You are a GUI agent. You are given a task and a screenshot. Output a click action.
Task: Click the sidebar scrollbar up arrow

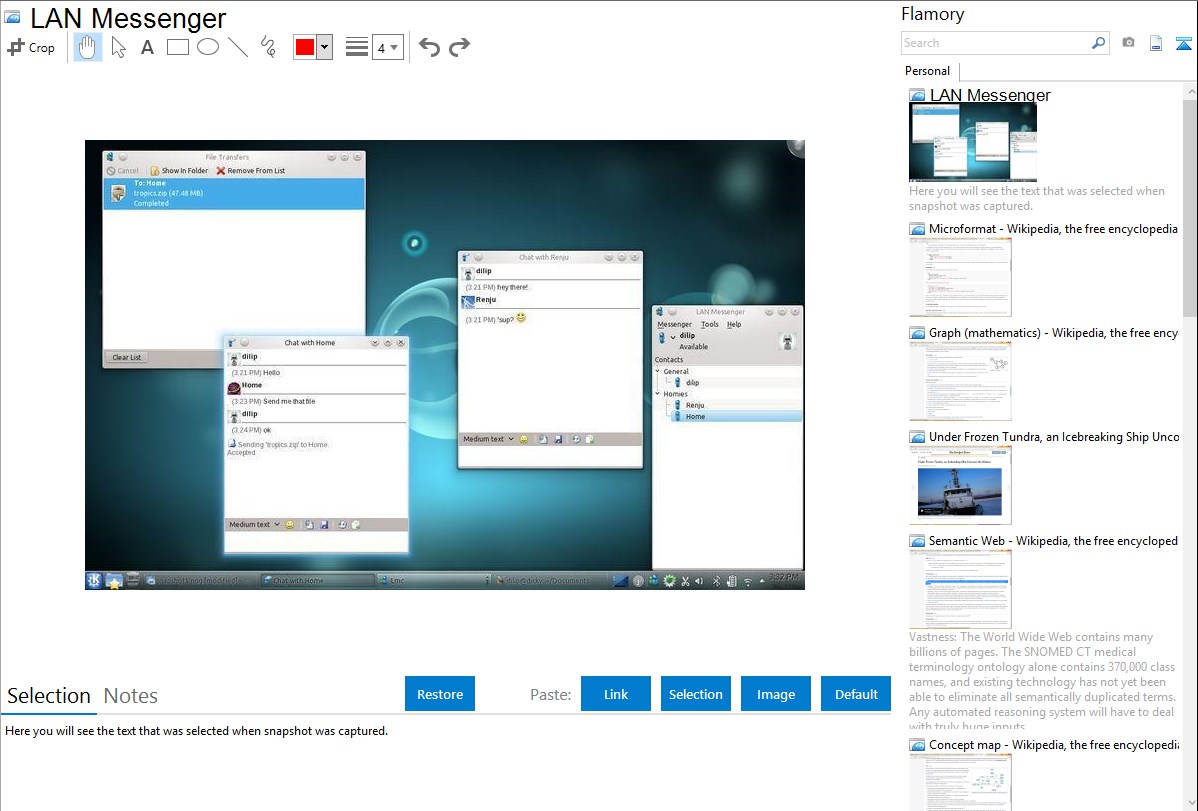click(x=1190, y=91)
